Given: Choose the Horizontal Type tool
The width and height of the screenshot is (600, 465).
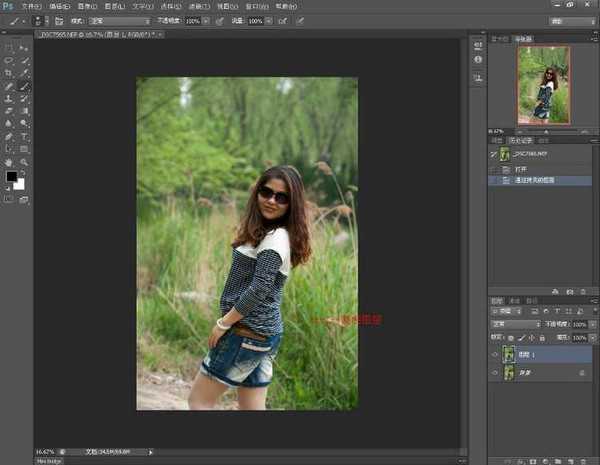Looking at the screenshot, I should pyautogui.click(x=24, y=136).
